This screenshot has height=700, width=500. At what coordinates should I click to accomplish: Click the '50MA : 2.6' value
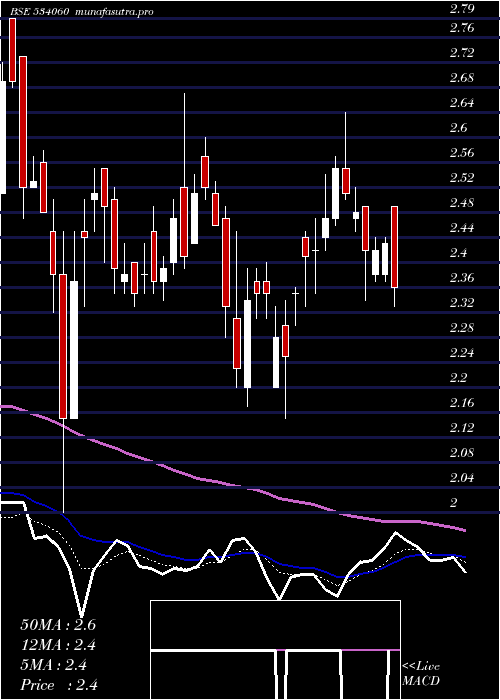[58, 625]
